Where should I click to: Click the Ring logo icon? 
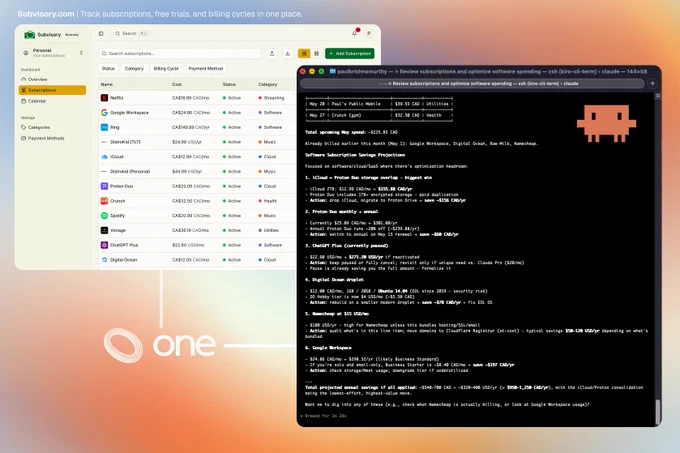105,127
